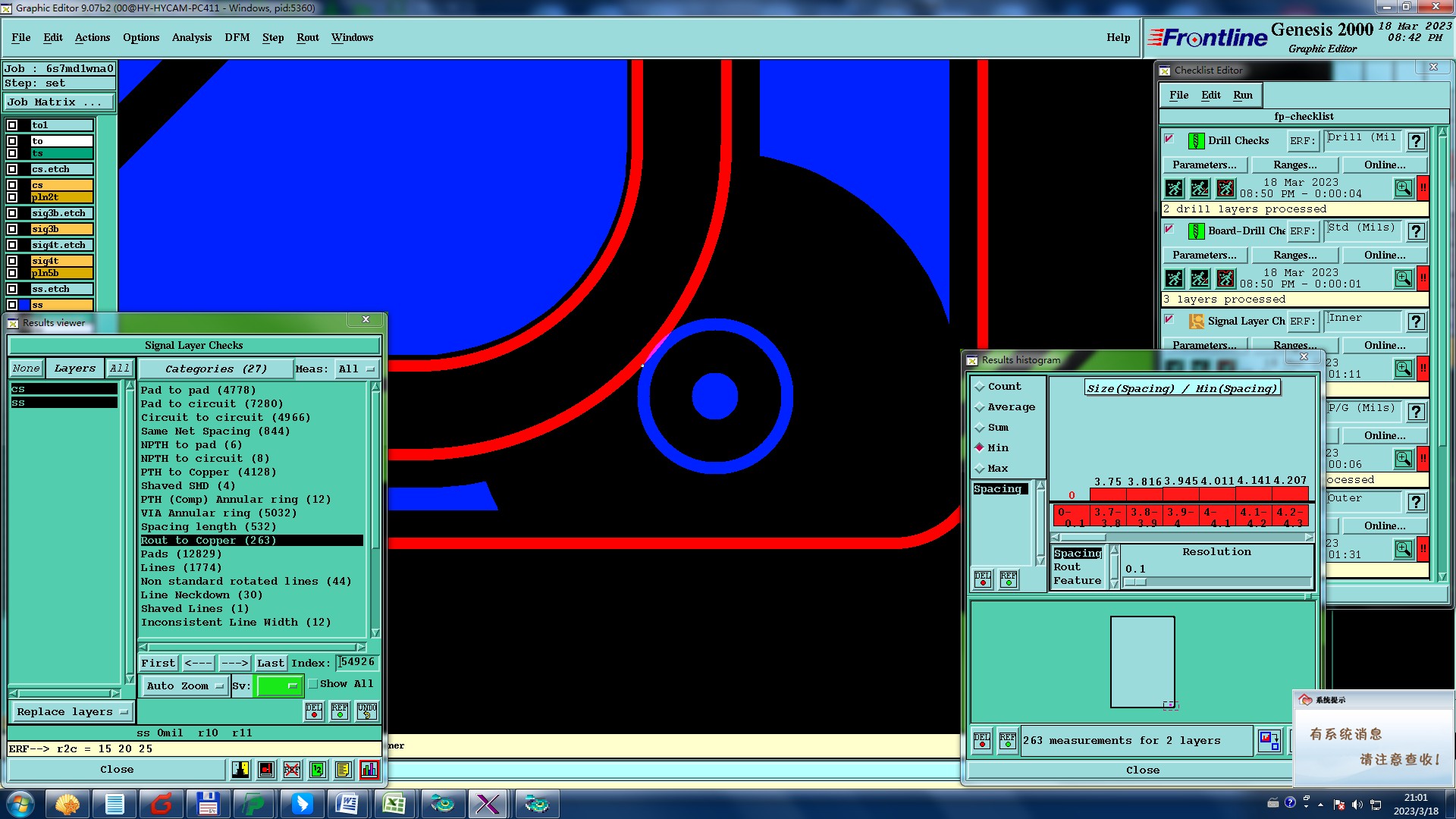Click the Windows Start button
Screen dimensions: 1456x819
click(20, 804)
